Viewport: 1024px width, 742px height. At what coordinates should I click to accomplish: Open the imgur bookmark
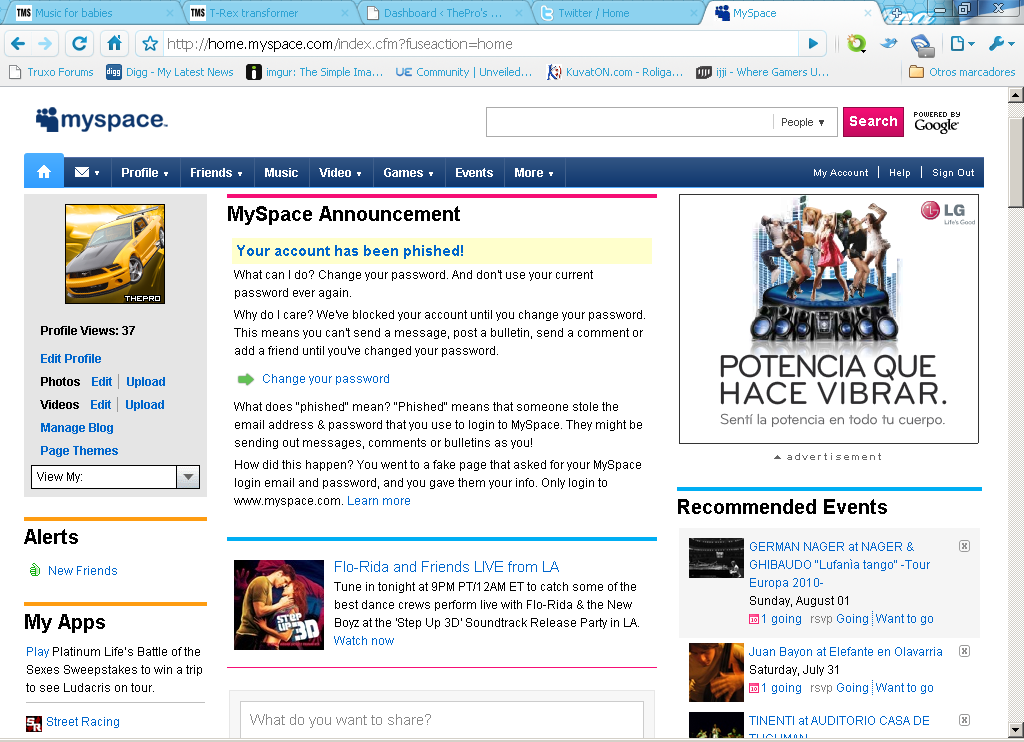315,72
